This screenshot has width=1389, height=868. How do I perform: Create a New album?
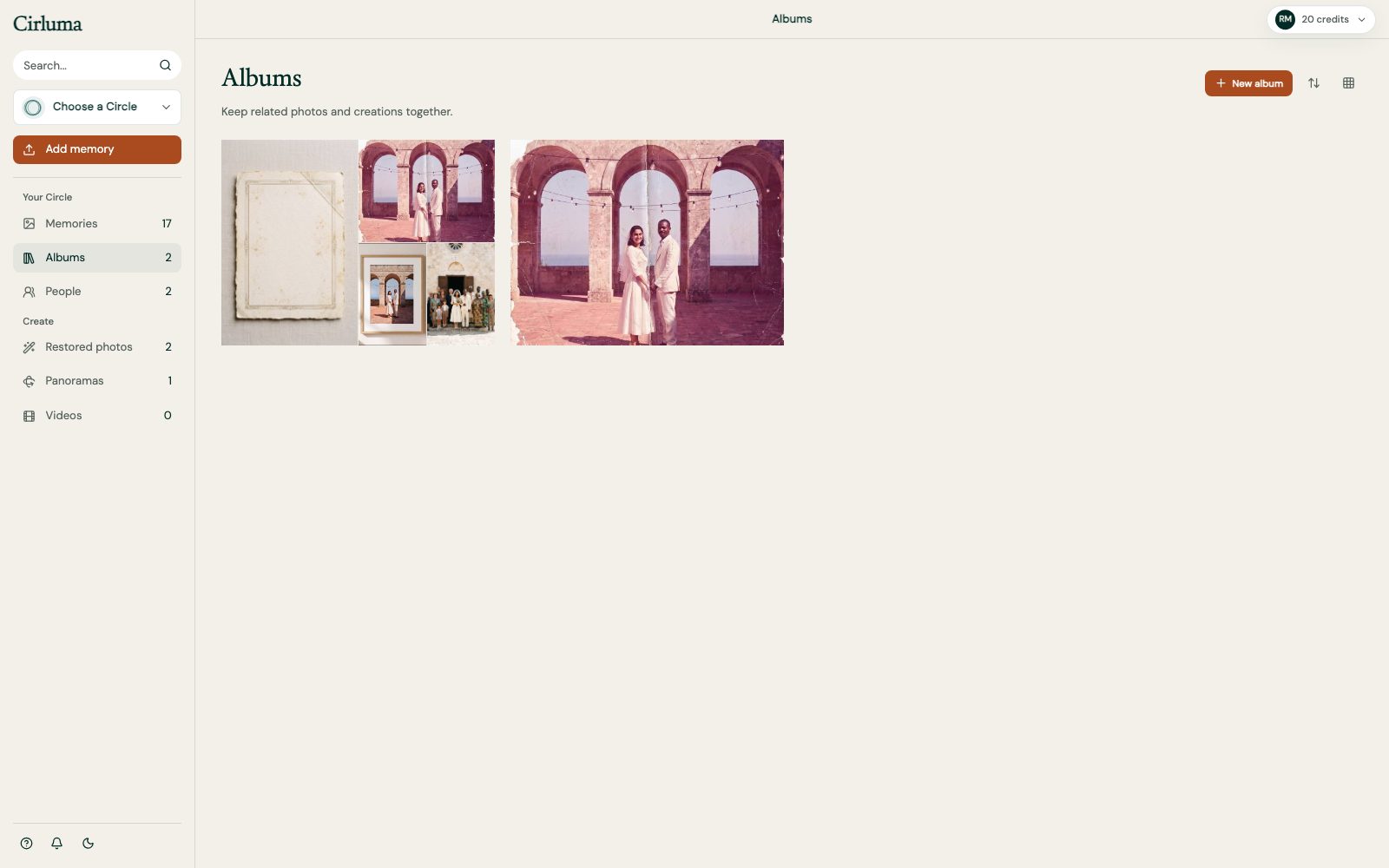[x=1248, y=83]
